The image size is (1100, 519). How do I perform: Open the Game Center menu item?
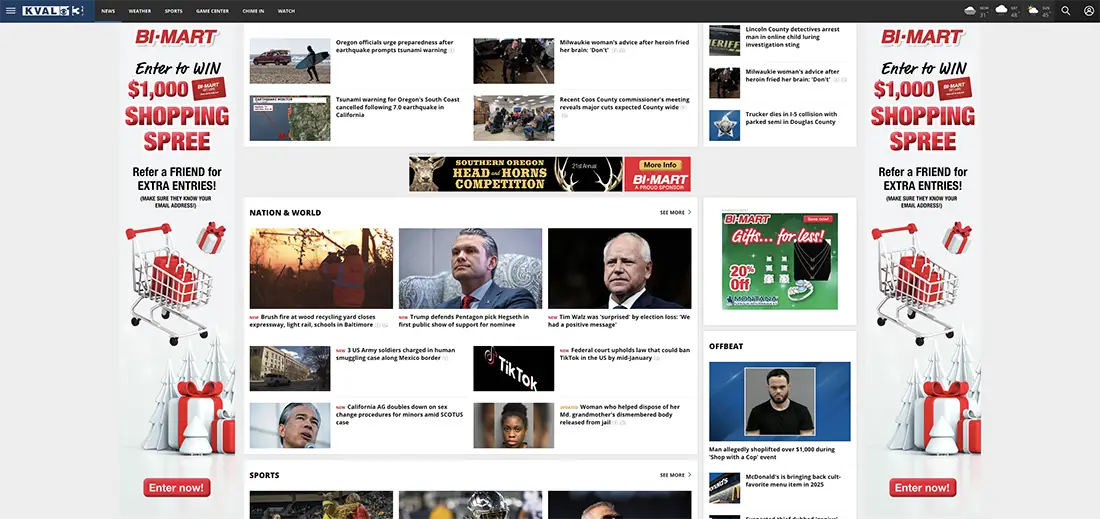213,11
